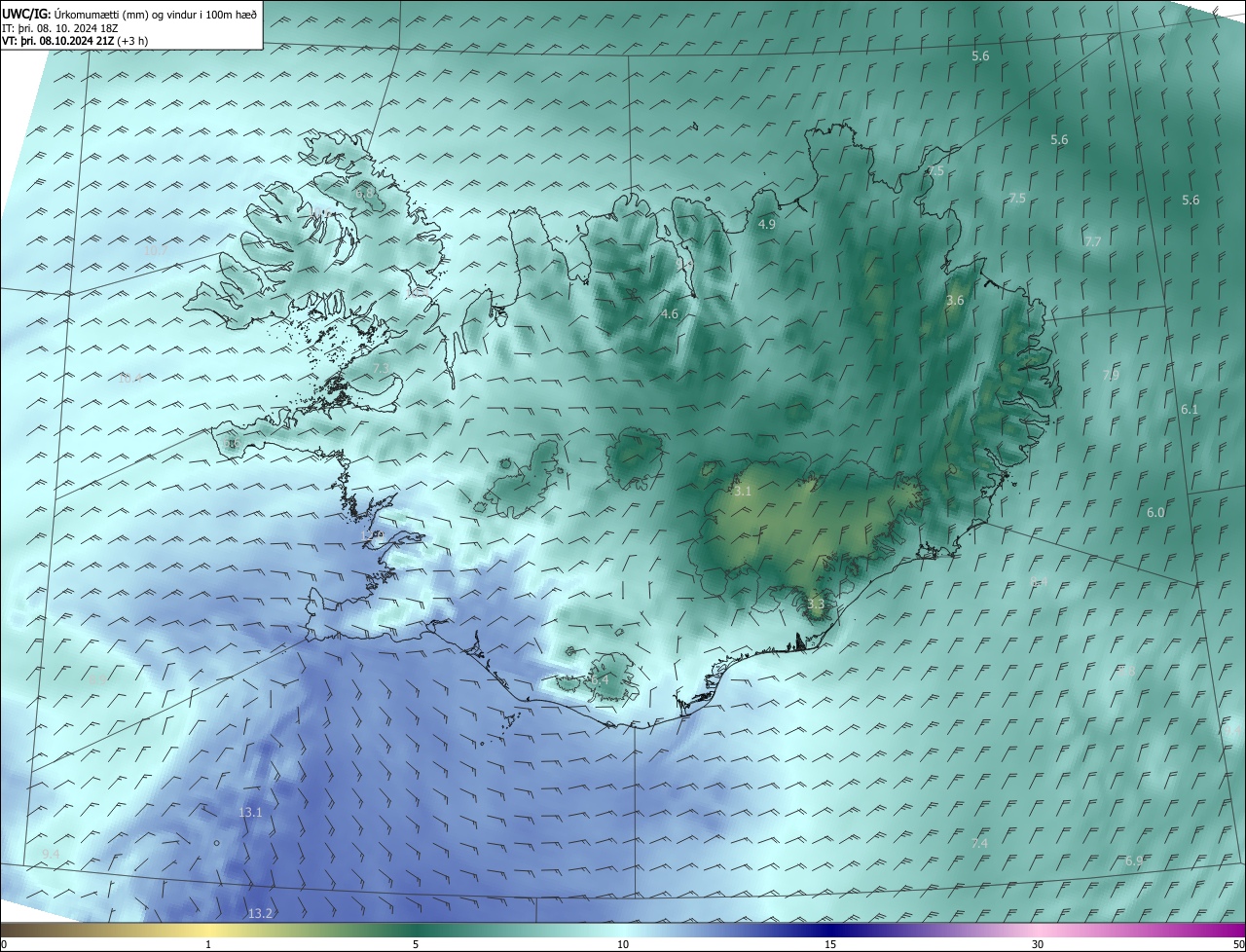Screen dimensions: 1246x952
Task: Click the 8.4 value on the map
Action: pos(1040,582)
